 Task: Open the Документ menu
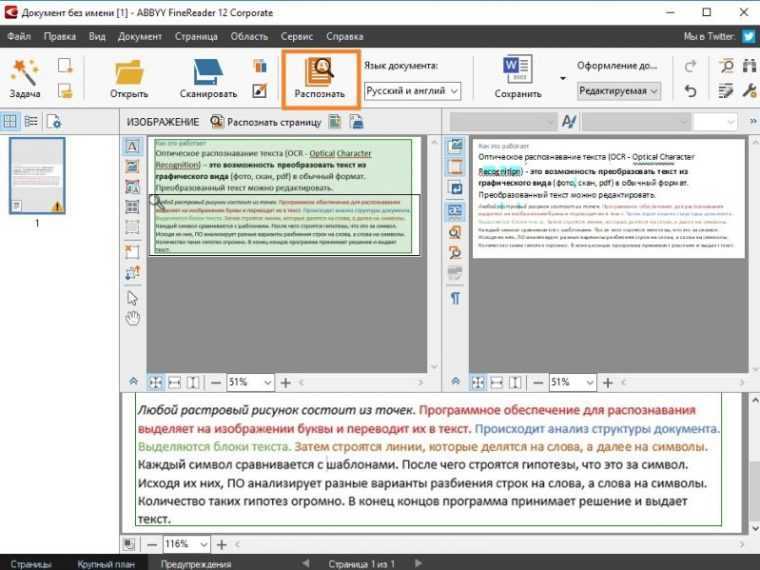click(x=140, y=36)
